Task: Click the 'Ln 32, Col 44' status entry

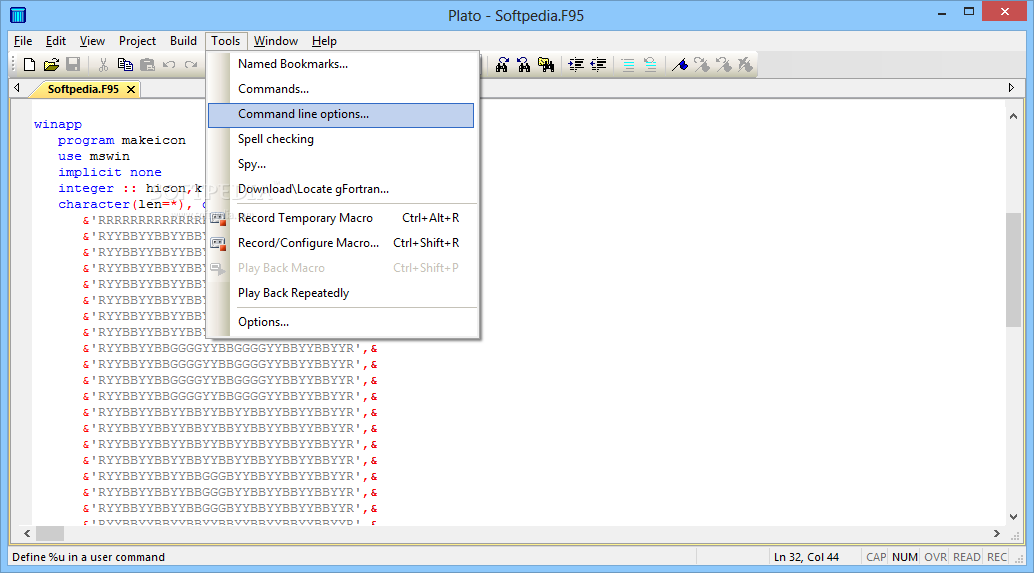Action: pyautogui.click(x=806, y=557)
